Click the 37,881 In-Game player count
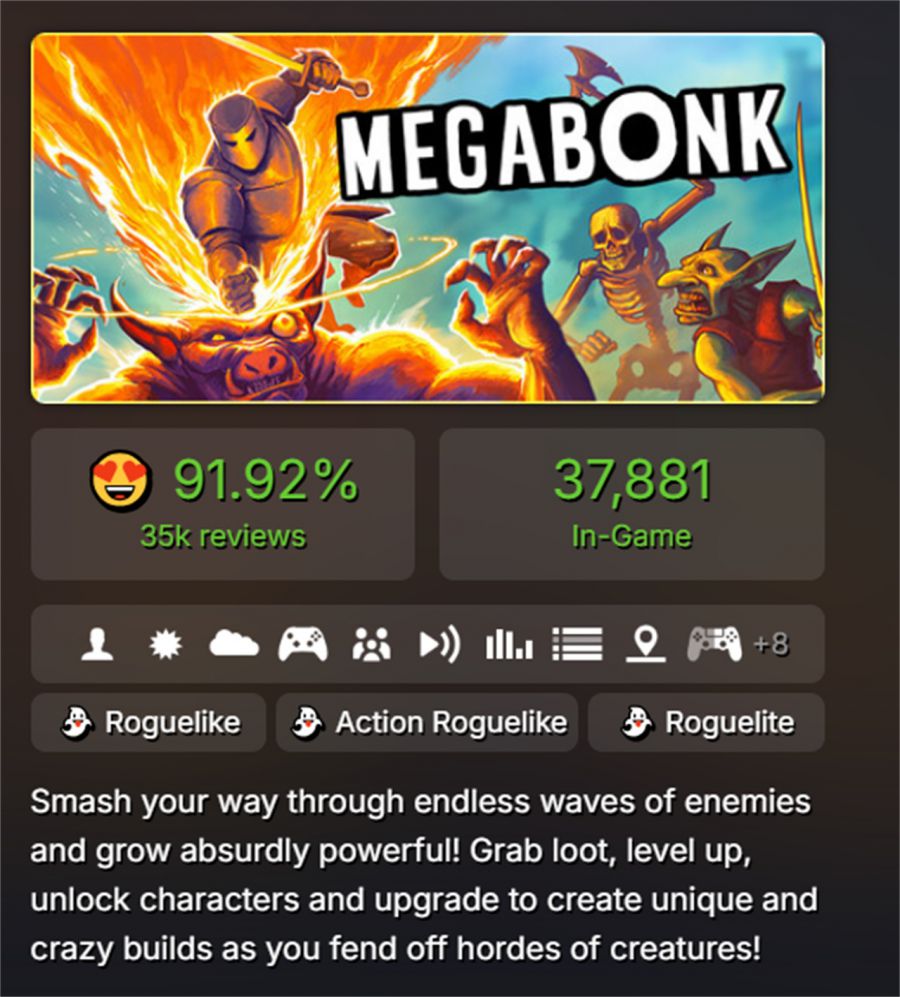900x997 pixels. 632,504
